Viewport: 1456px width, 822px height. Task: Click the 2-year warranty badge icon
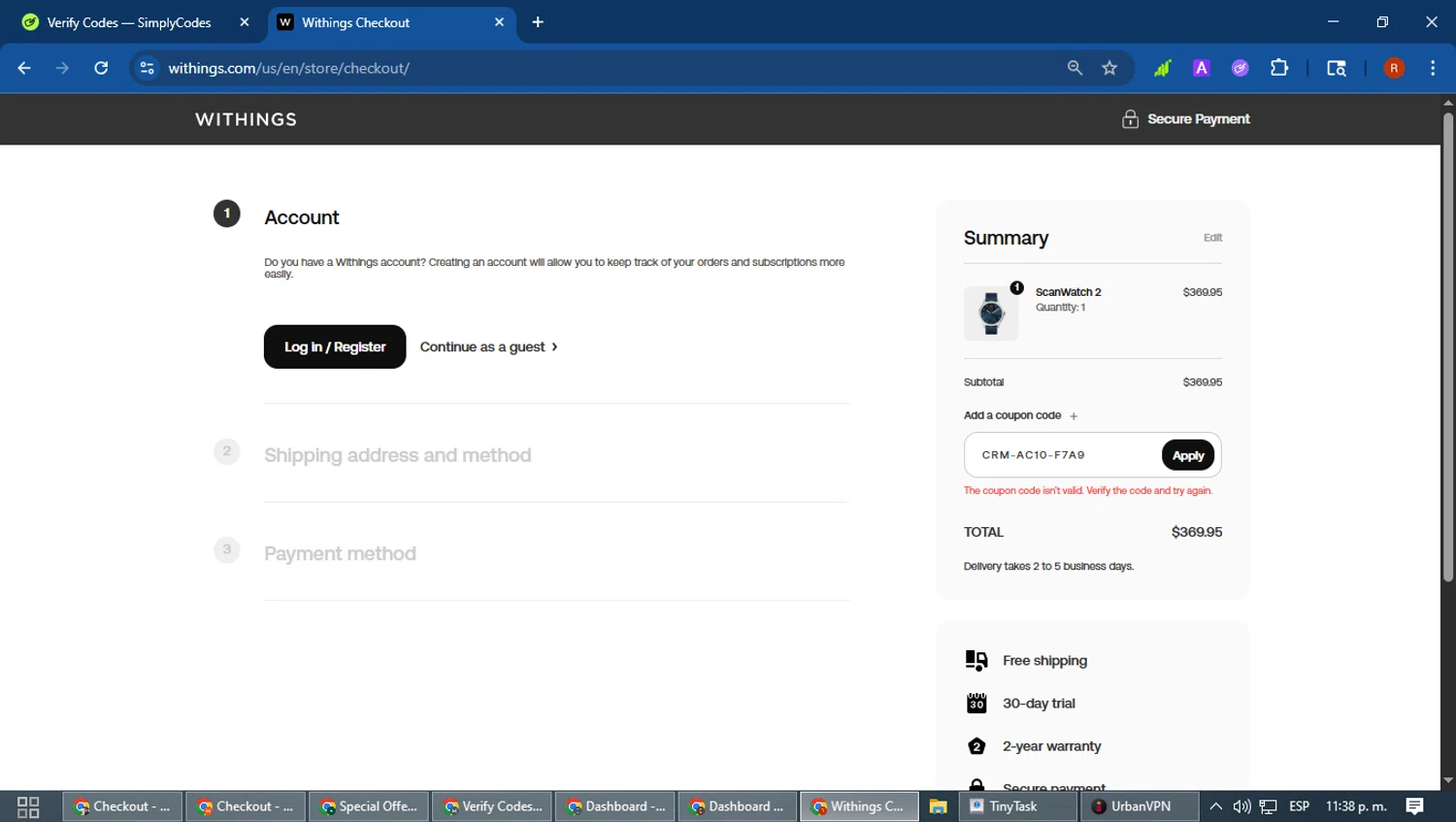click(976, 746)
